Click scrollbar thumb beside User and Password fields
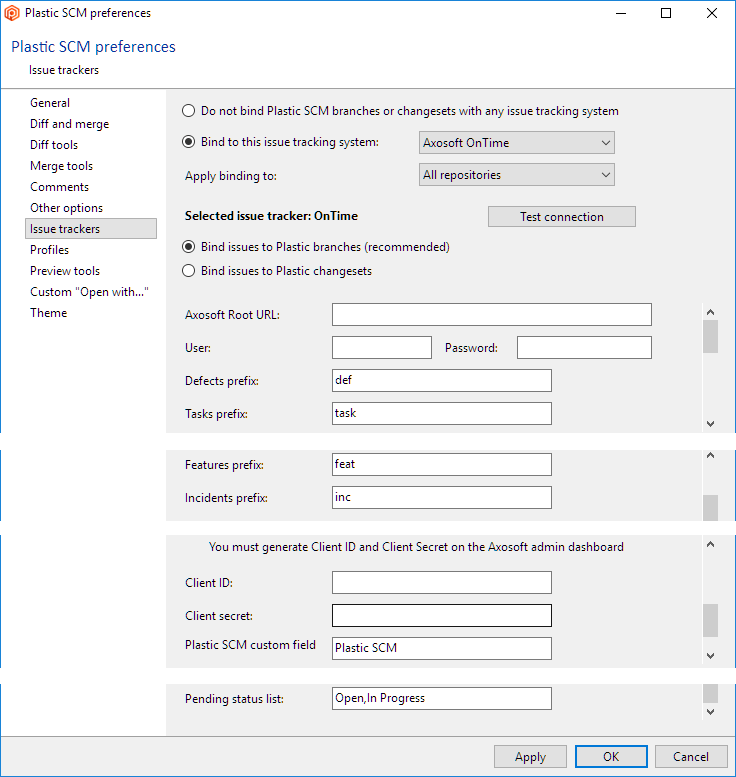Viewport: 736px width, 777px height. 710,336
